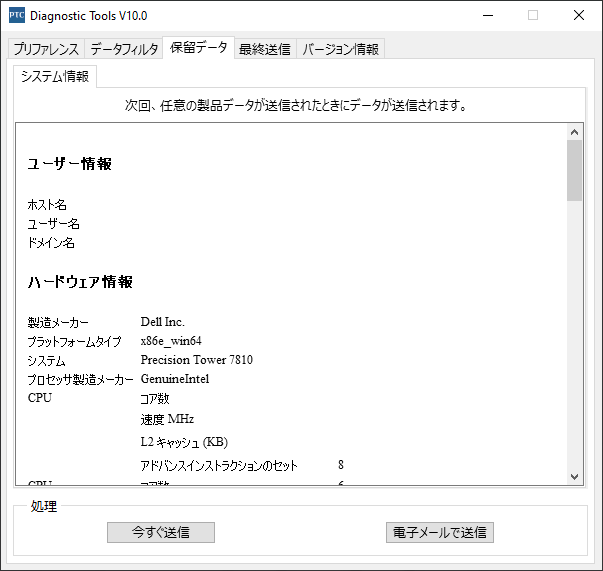This screenshot has width=603, height=571.
Task: Click the Diagnostic Tools V10.0 title
Action: click(x=88, y=16)
